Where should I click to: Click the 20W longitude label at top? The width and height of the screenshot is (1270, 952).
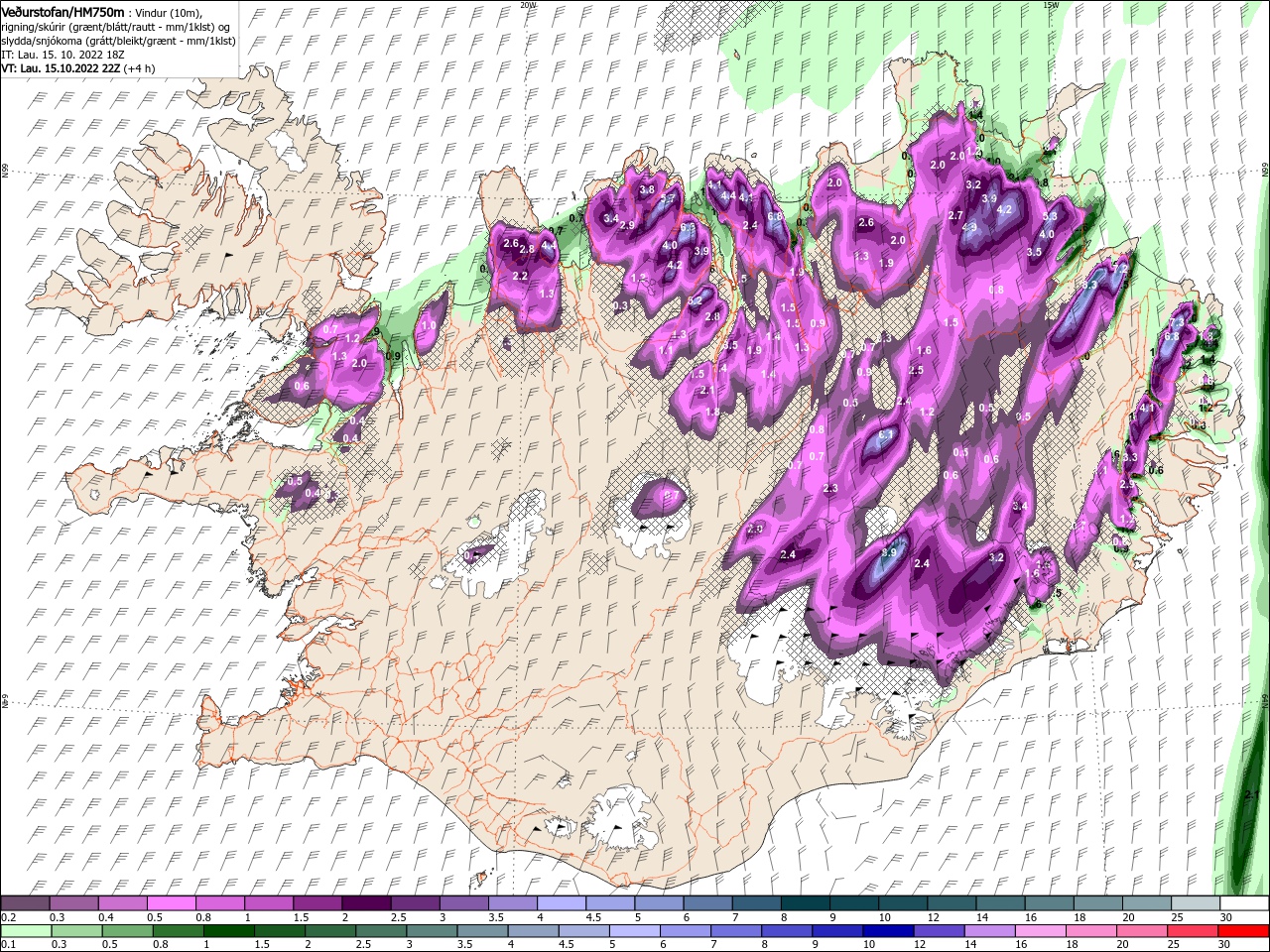click(x=528, y=4)
